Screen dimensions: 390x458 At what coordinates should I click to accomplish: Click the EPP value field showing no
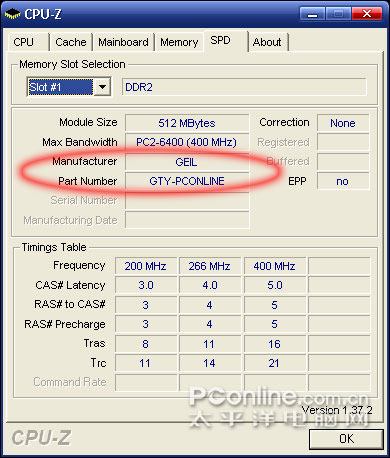coord(343,181)
